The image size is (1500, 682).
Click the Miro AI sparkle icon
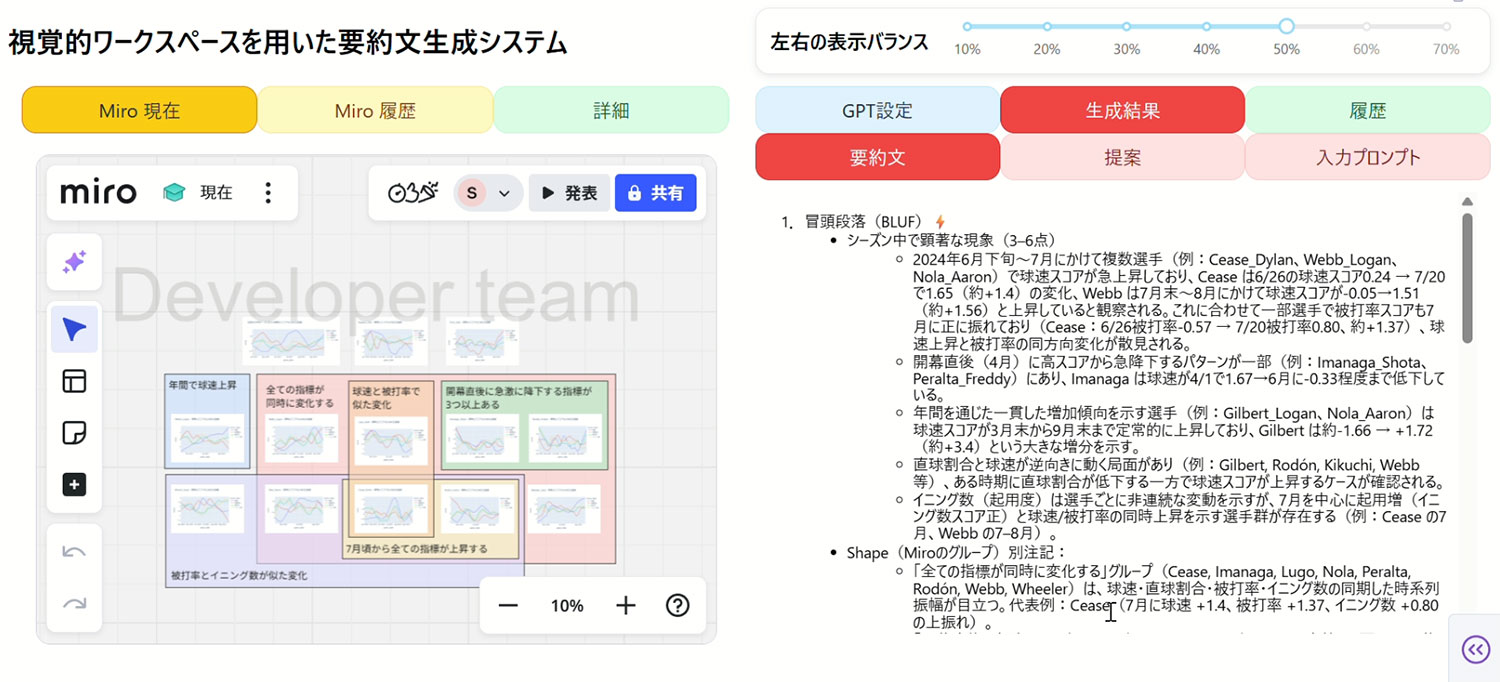tap(75, 263)
